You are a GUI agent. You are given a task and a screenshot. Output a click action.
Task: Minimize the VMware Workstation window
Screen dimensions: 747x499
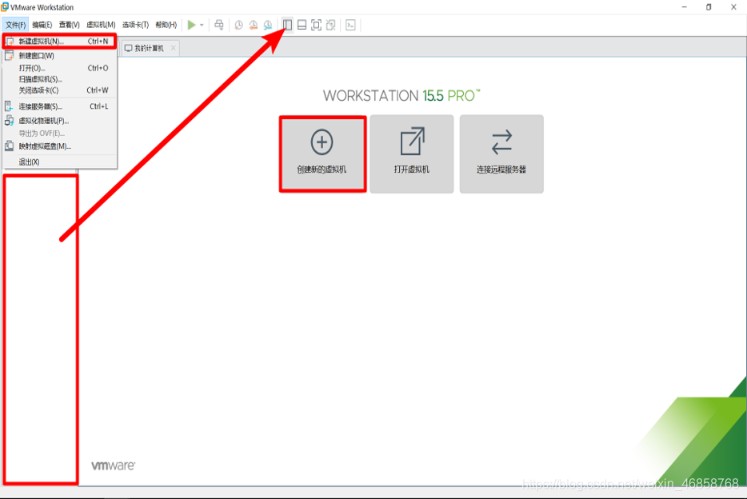684,7
